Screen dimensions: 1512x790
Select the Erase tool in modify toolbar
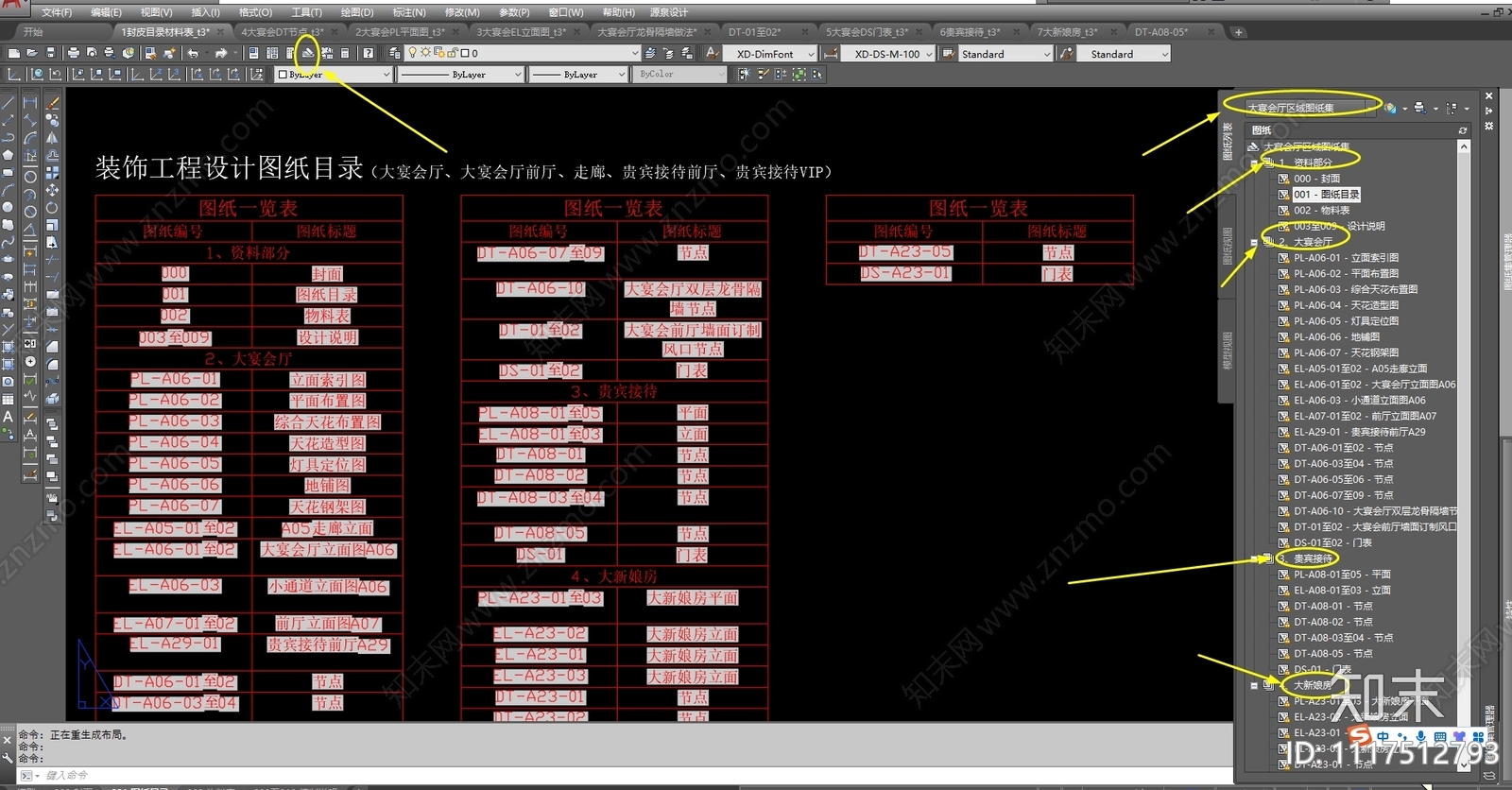tap(52, 103)
